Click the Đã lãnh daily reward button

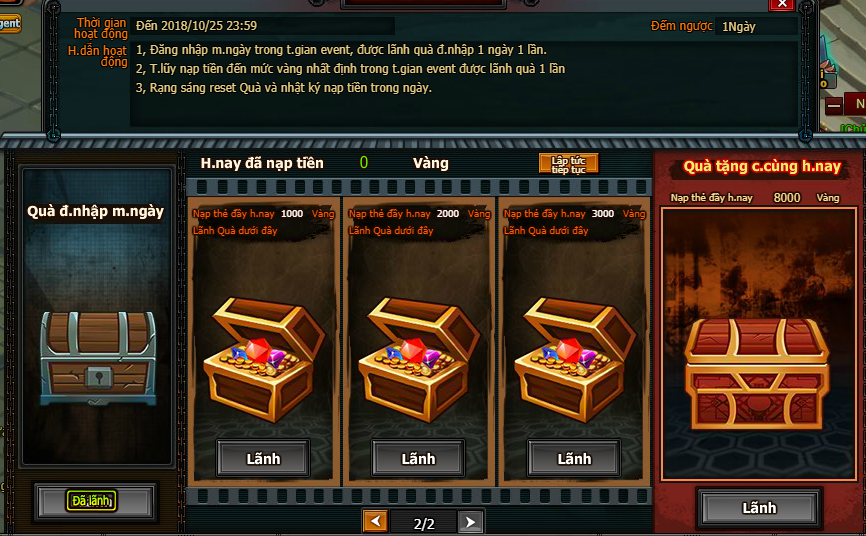[92, 501]
